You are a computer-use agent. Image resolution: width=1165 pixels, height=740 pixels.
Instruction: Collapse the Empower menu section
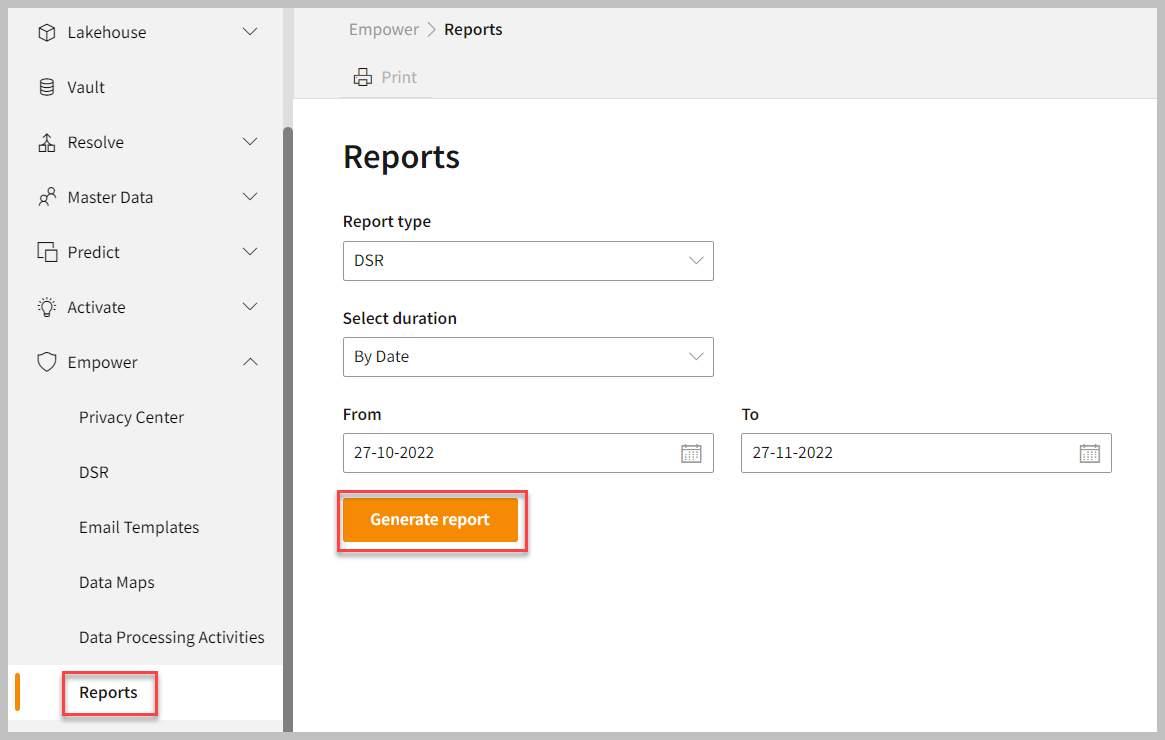click(250, 363)
